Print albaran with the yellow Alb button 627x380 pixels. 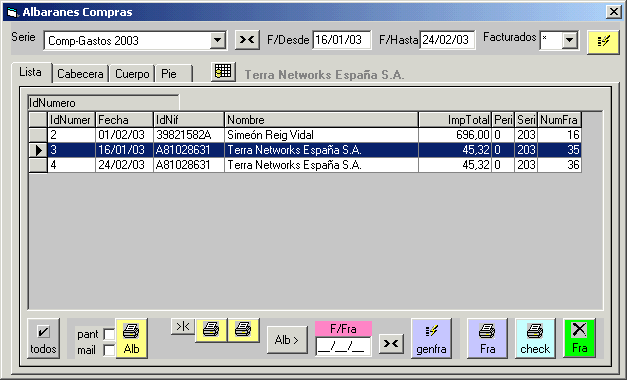click(x=132, y=338)
